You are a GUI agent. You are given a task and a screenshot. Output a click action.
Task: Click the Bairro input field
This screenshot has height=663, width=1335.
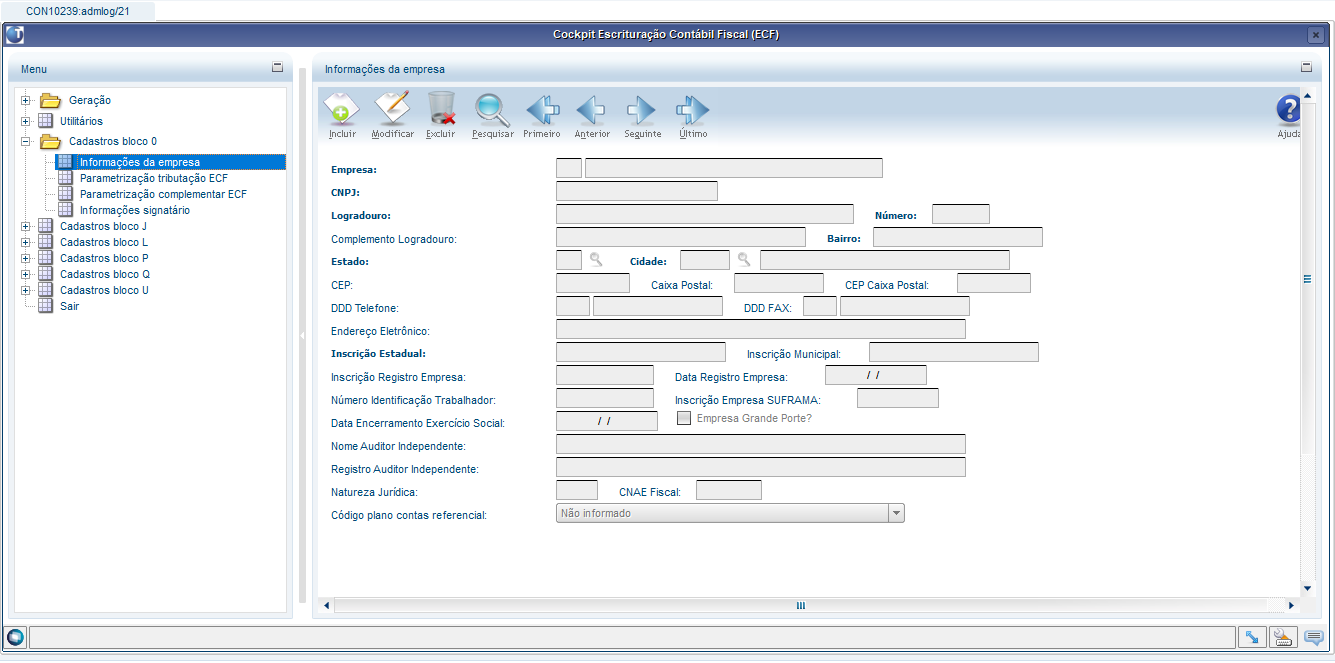[x=957, y=237]
